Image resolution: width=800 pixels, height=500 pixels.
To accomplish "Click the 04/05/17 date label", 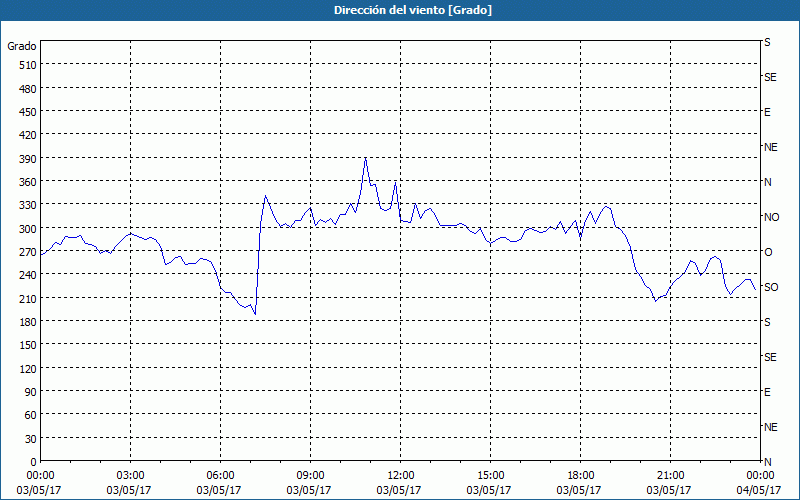I will (759, 490).
